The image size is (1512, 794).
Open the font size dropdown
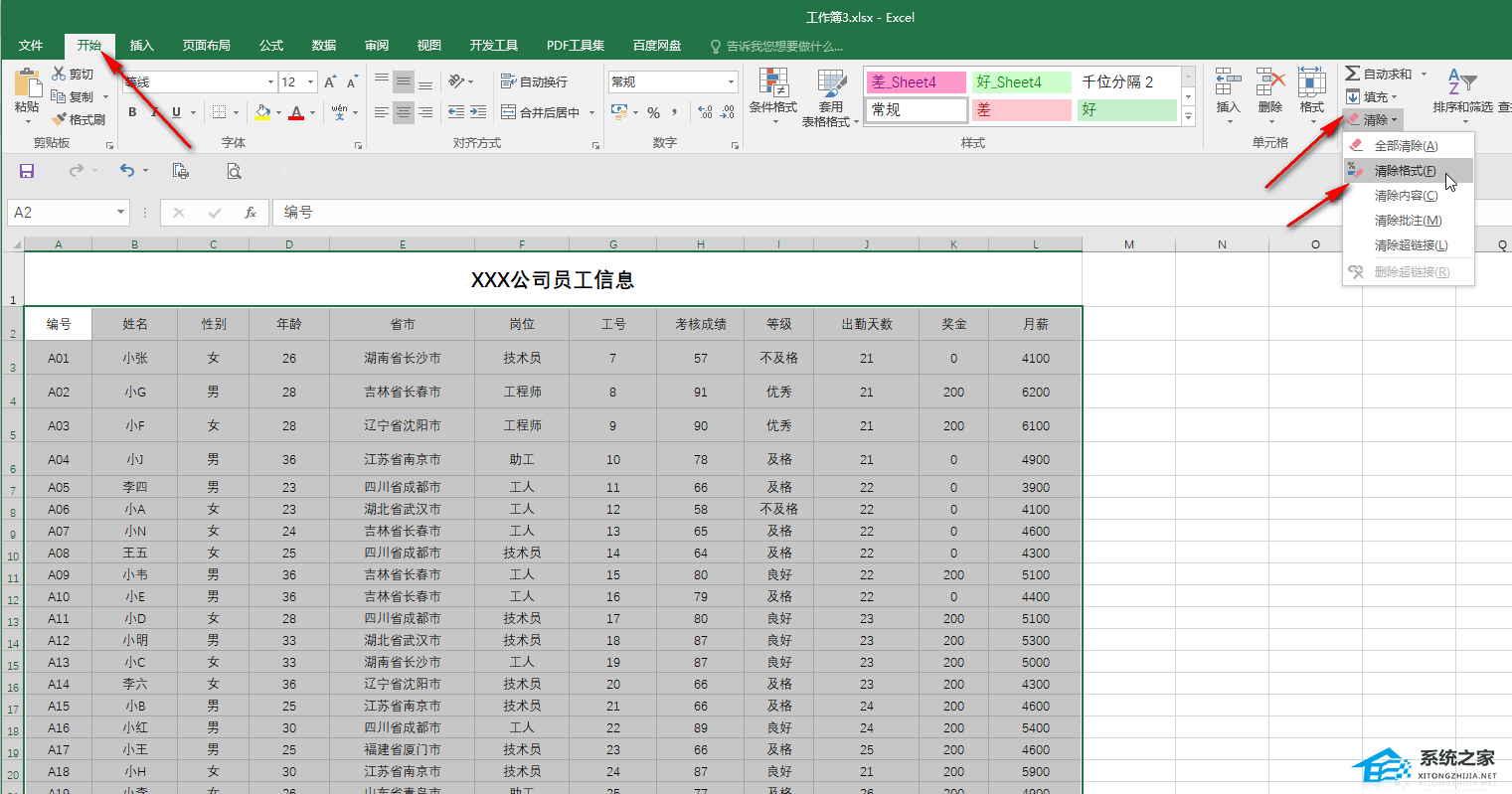coord(311,82)
